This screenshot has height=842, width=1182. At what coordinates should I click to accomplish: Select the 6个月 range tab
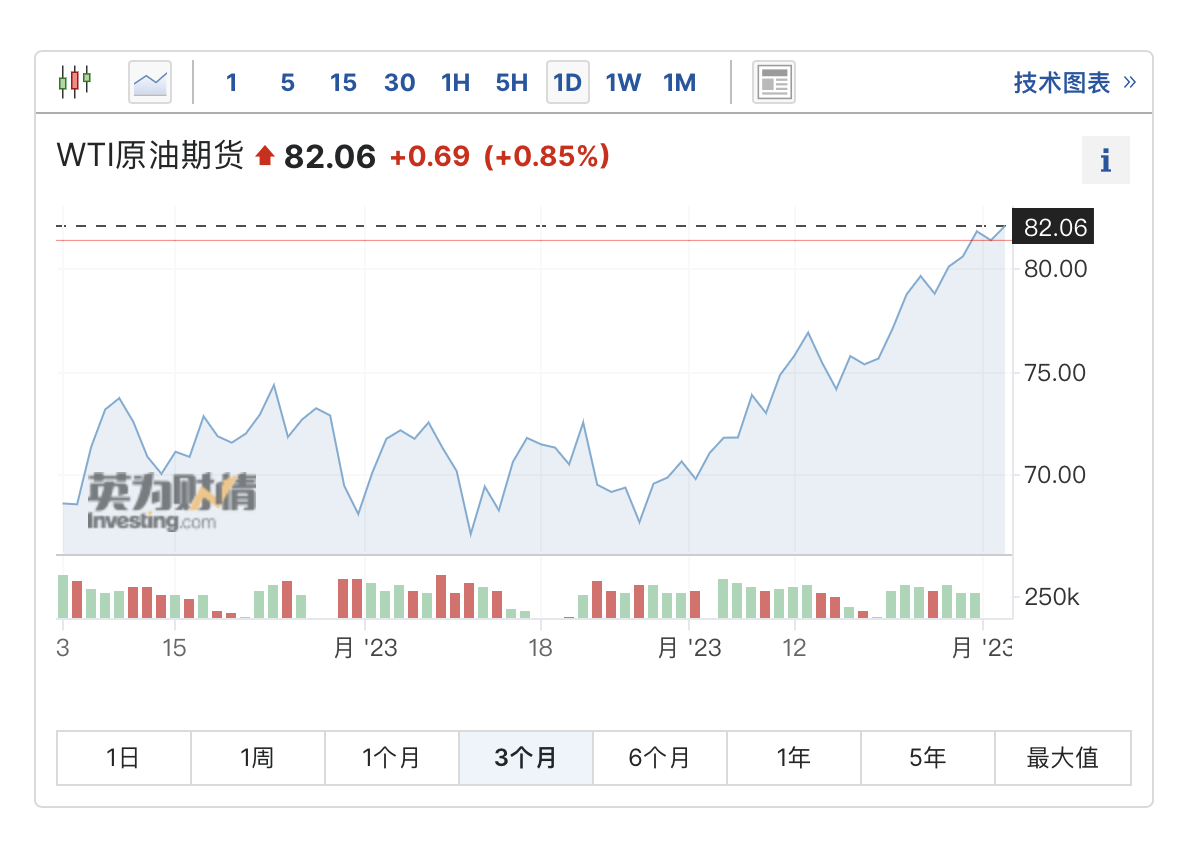pos(660,758)
